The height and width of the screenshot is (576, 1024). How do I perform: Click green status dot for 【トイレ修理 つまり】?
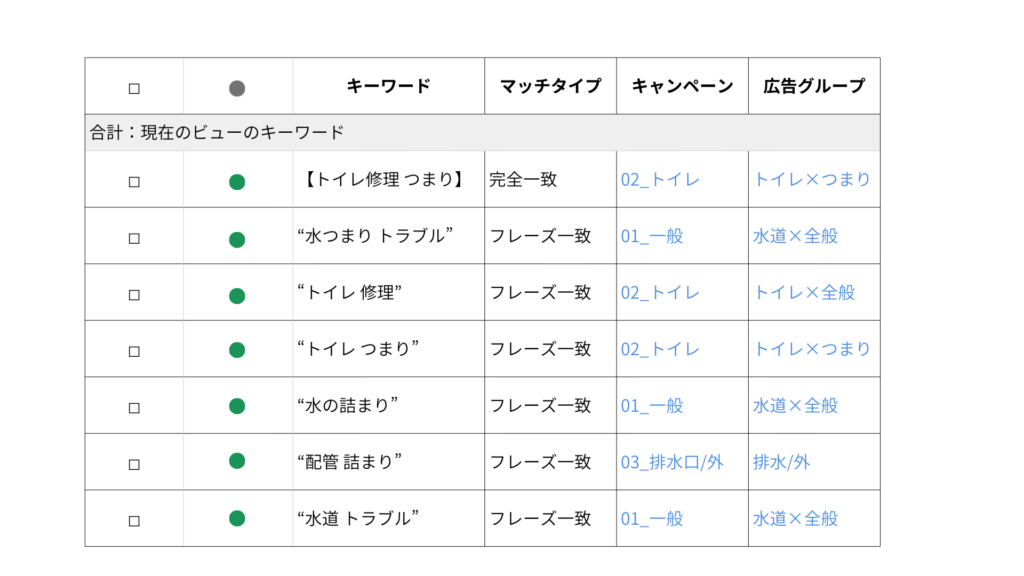237,182
